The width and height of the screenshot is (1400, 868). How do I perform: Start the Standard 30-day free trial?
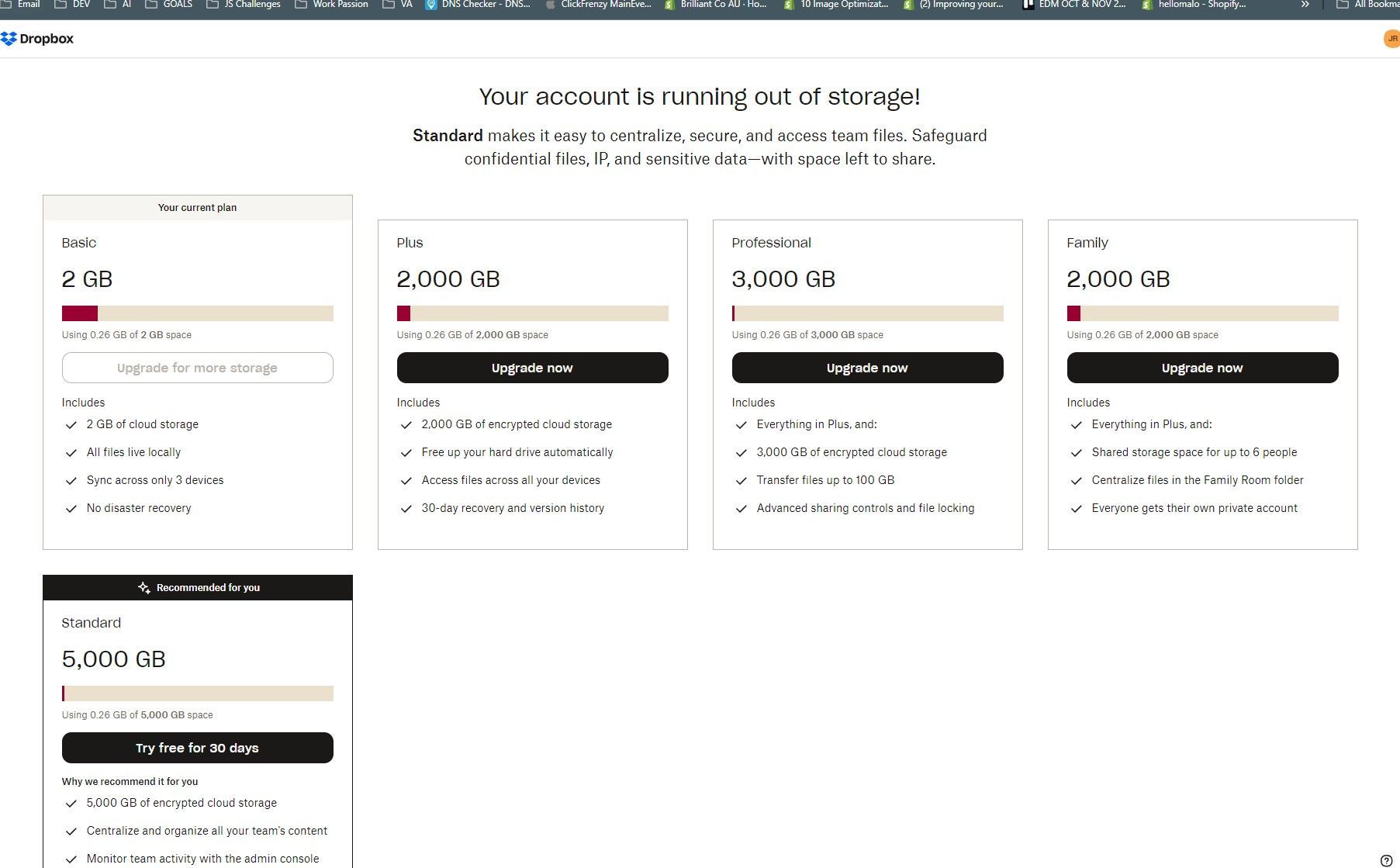point(197,748)
